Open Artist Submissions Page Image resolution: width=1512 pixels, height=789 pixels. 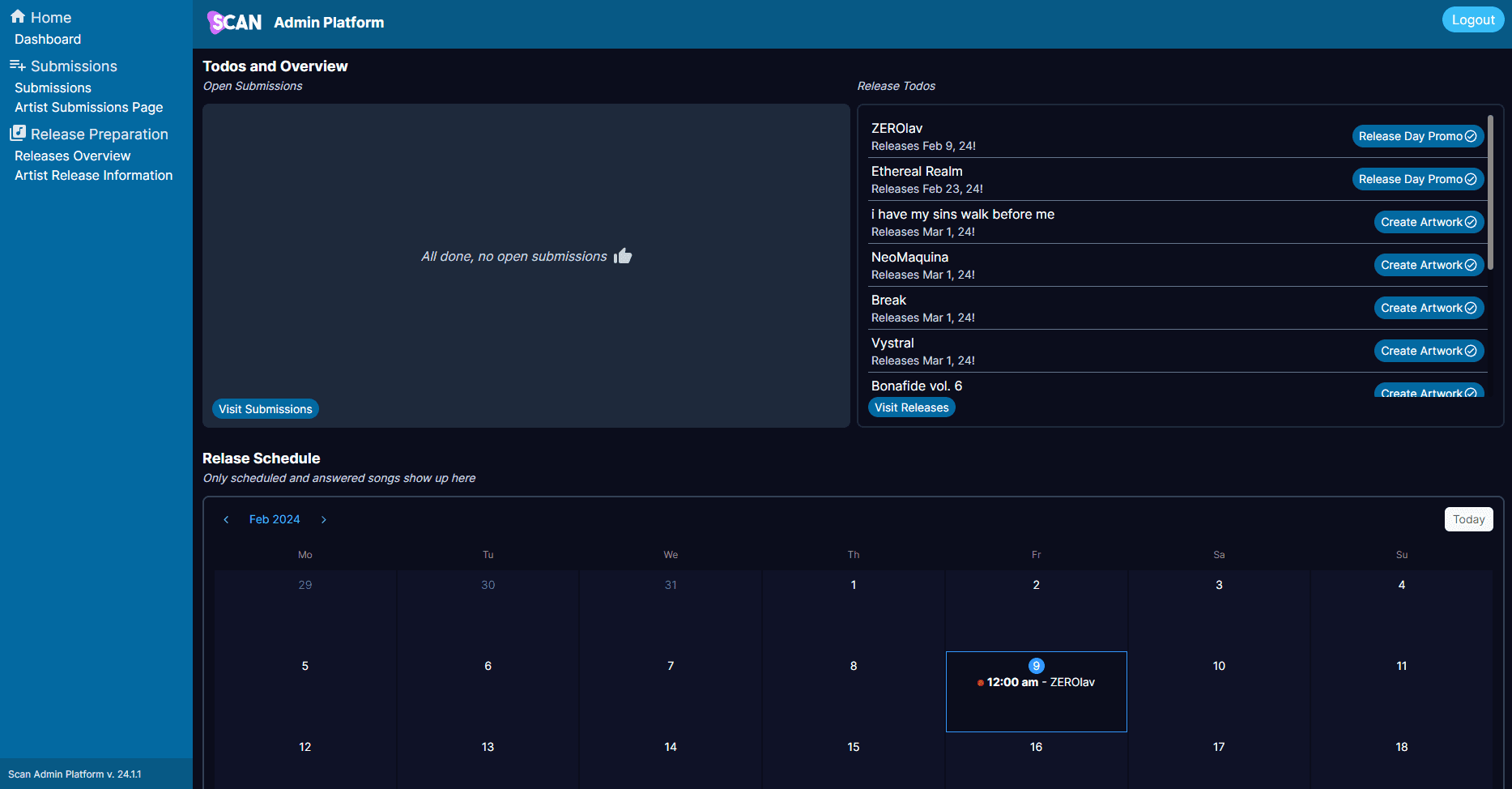coord(88,107)
